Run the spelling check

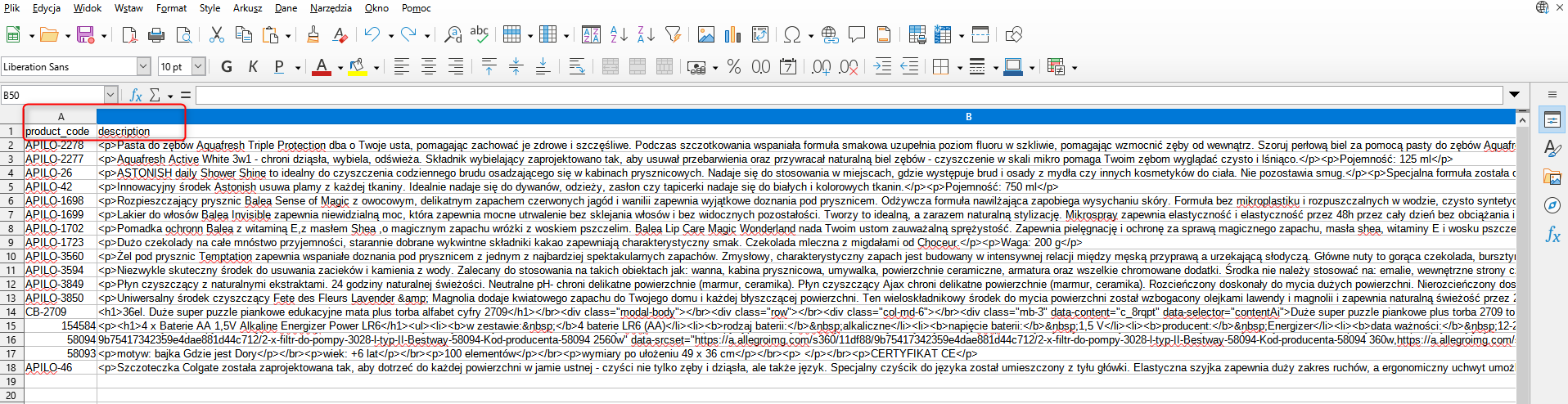tap(480, 34)
